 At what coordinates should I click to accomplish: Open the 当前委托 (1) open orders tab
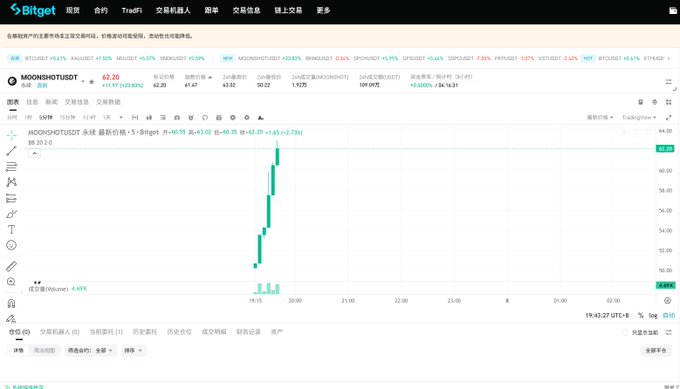tap(106, 332)
